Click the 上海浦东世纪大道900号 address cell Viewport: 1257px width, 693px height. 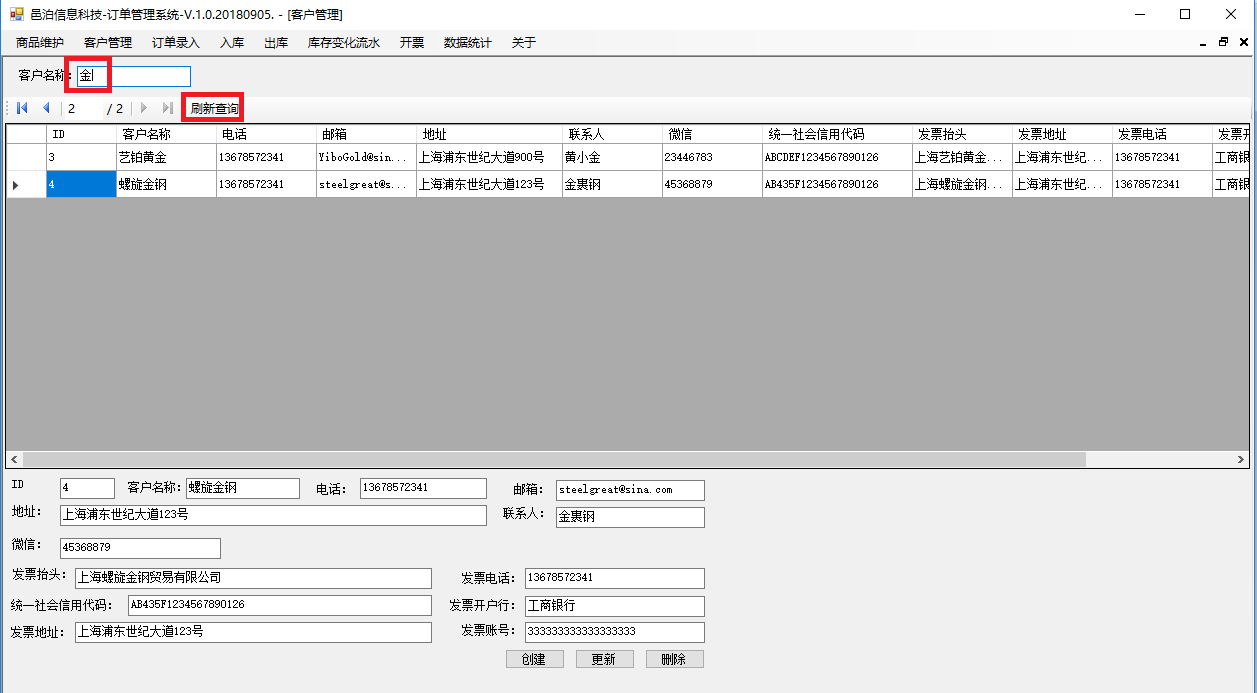tap(489, 157)
